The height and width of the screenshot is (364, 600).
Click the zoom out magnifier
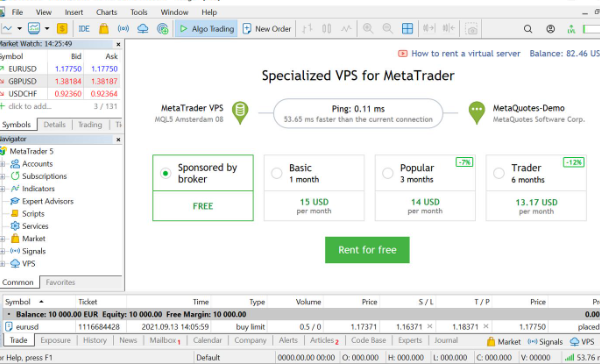388,28
